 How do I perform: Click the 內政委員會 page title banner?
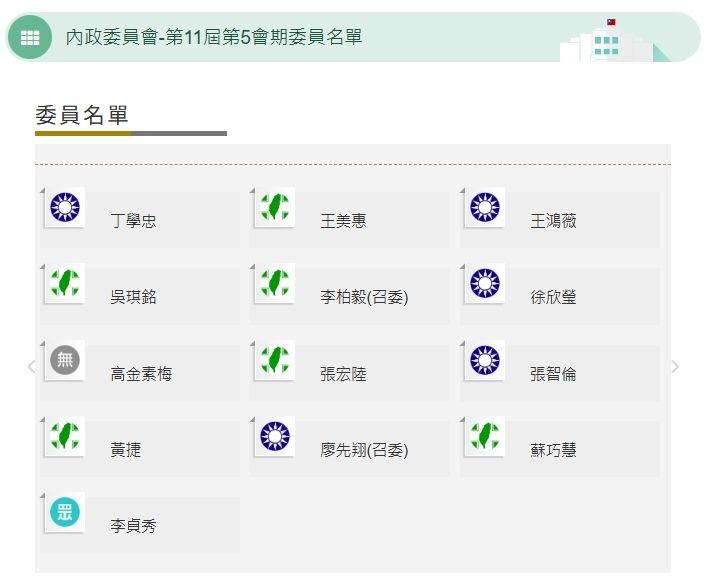tap(214, 38)
